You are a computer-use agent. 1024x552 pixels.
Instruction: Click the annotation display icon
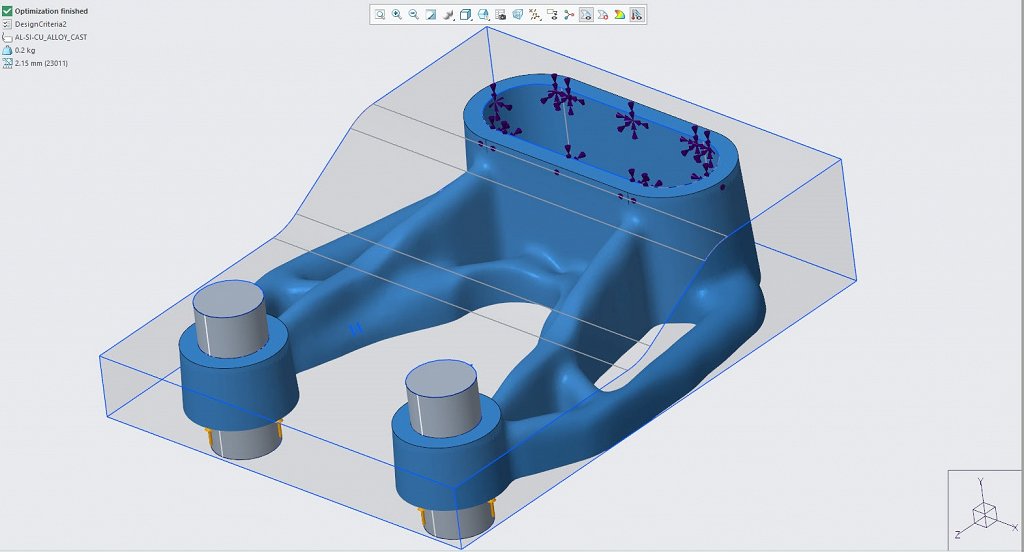point(552,15)
